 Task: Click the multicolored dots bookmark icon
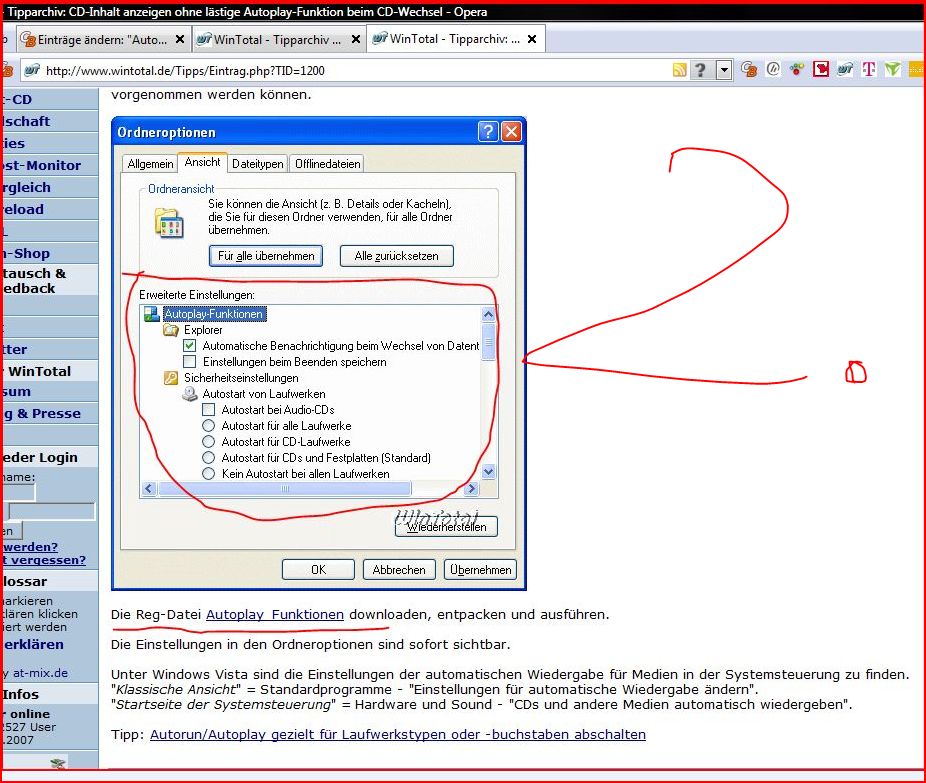[x=797, y=70]
